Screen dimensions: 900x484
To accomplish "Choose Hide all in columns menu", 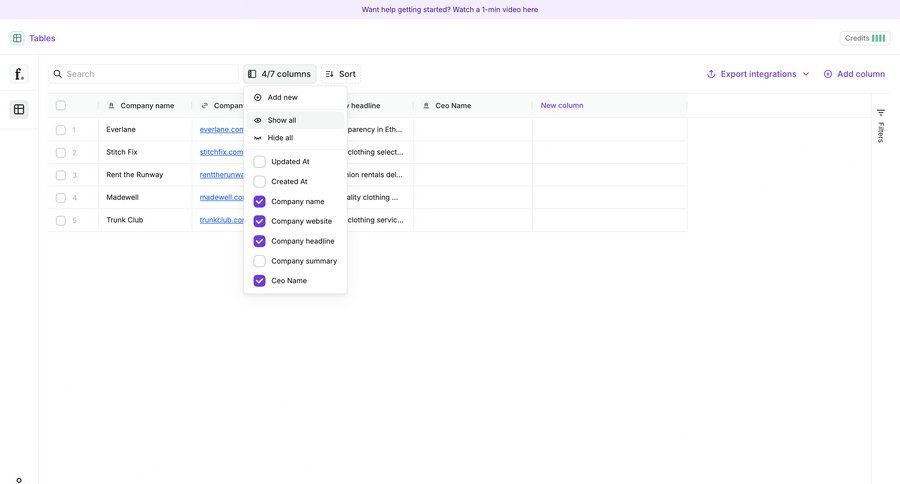I will tap(295, 138).
